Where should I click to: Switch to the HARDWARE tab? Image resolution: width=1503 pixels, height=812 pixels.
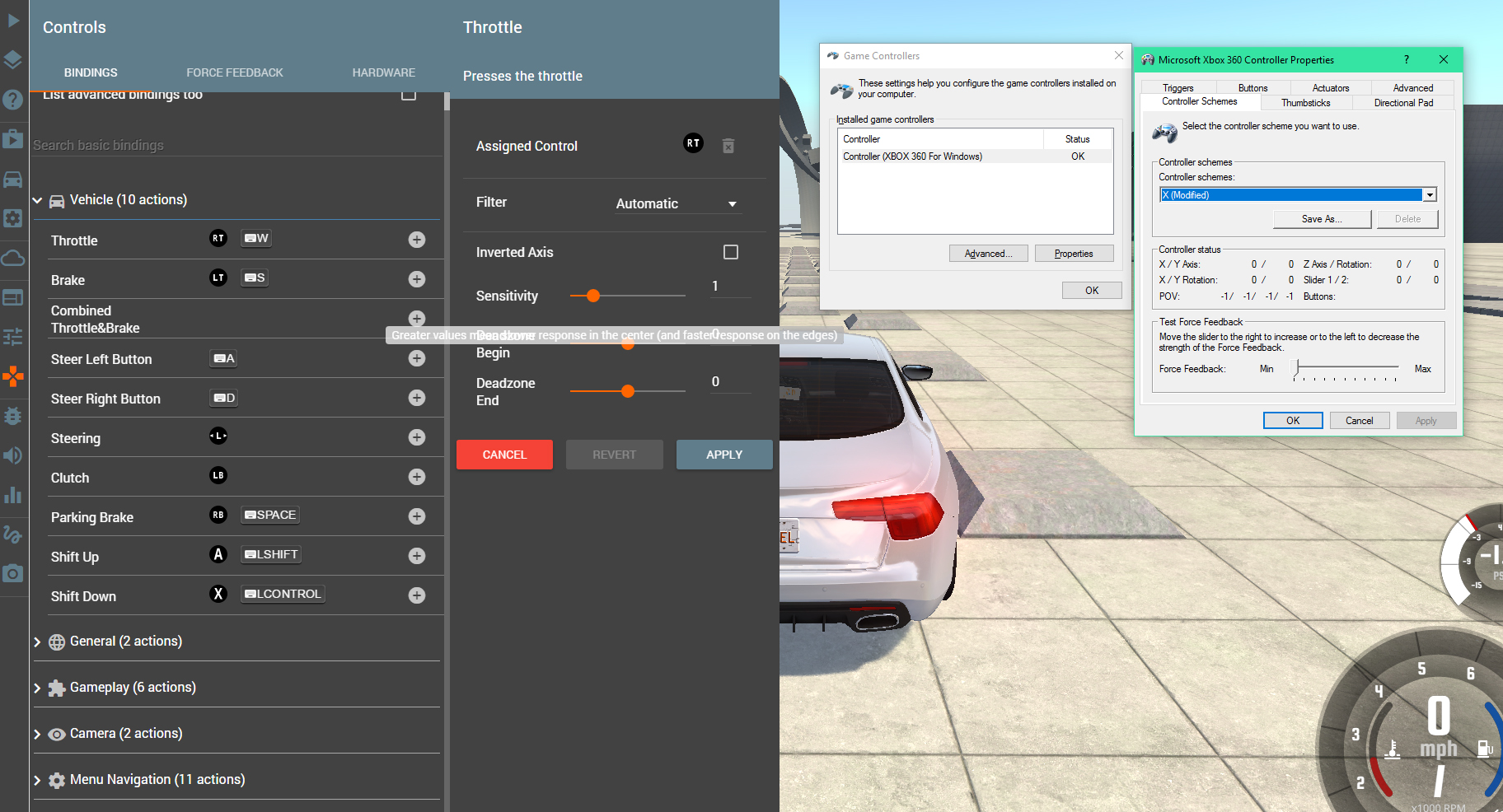(x=384, y=72)
